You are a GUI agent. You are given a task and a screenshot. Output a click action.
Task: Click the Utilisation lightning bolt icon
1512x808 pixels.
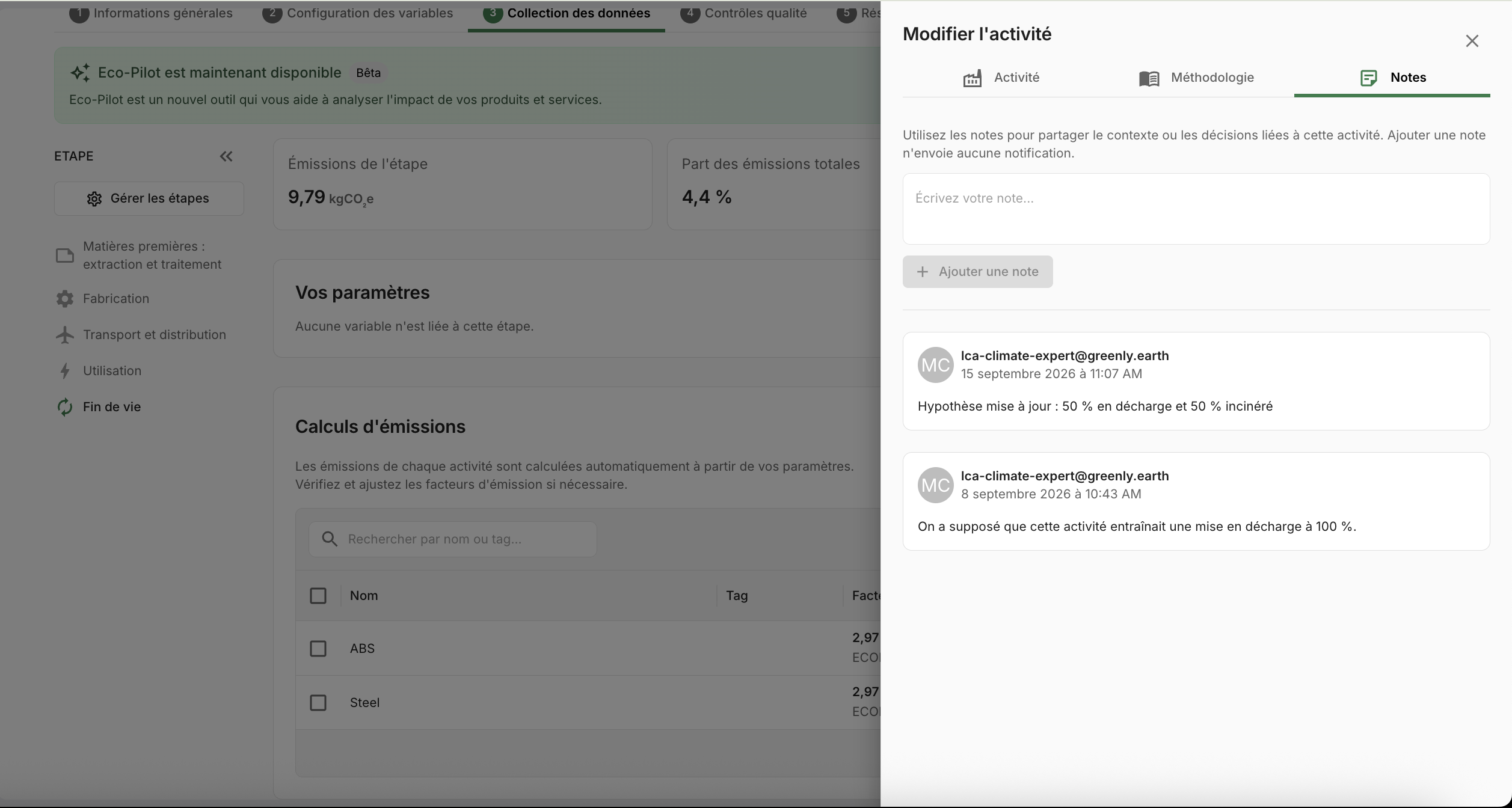pos(65,371)
